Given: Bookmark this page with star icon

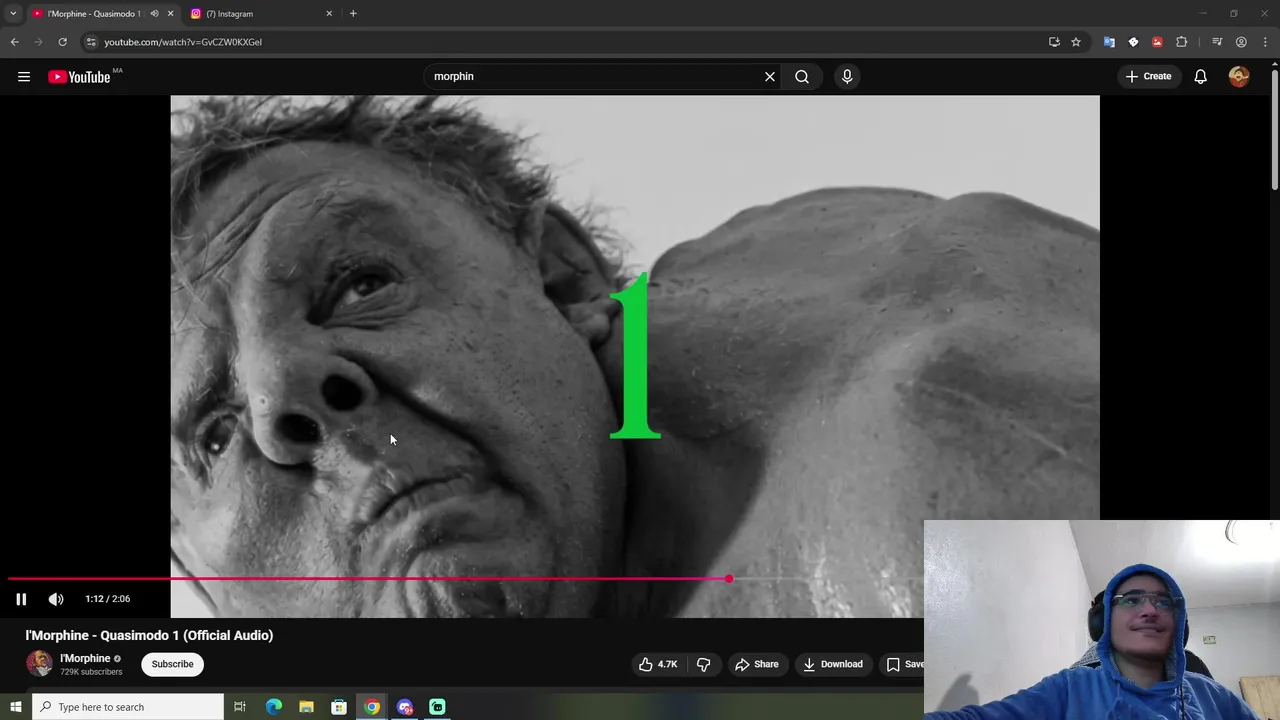Looking at the screenshot, I should tap(1076, 42).
